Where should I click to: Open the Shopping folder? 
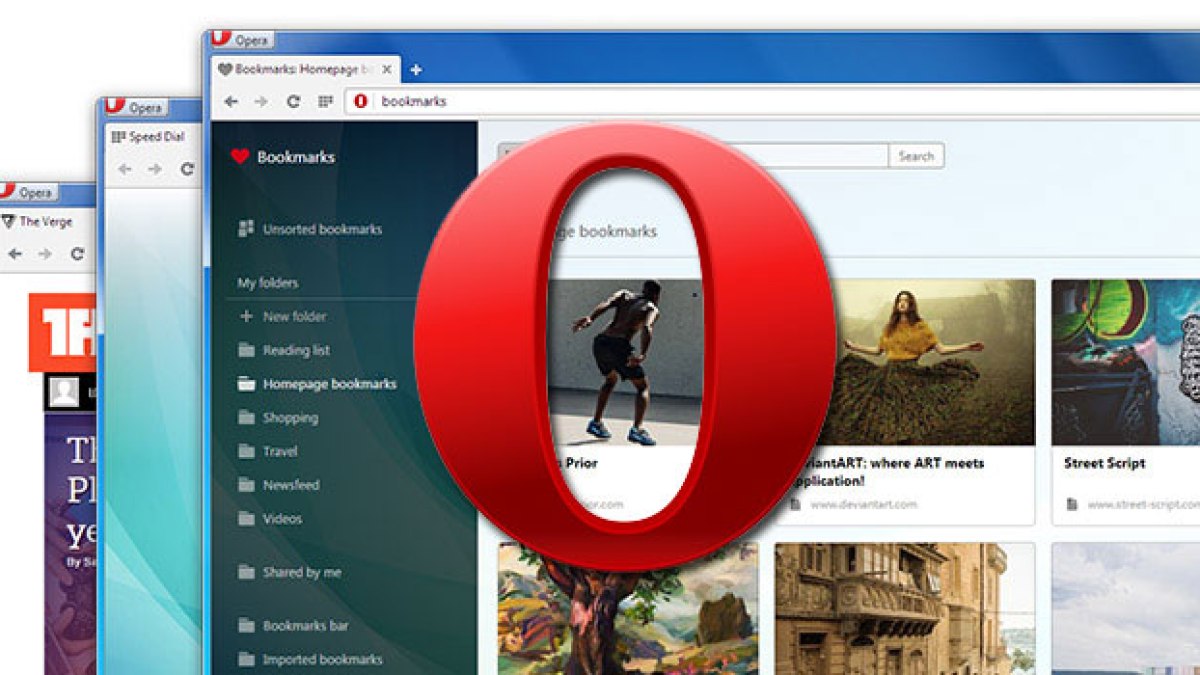click(278, 418)
